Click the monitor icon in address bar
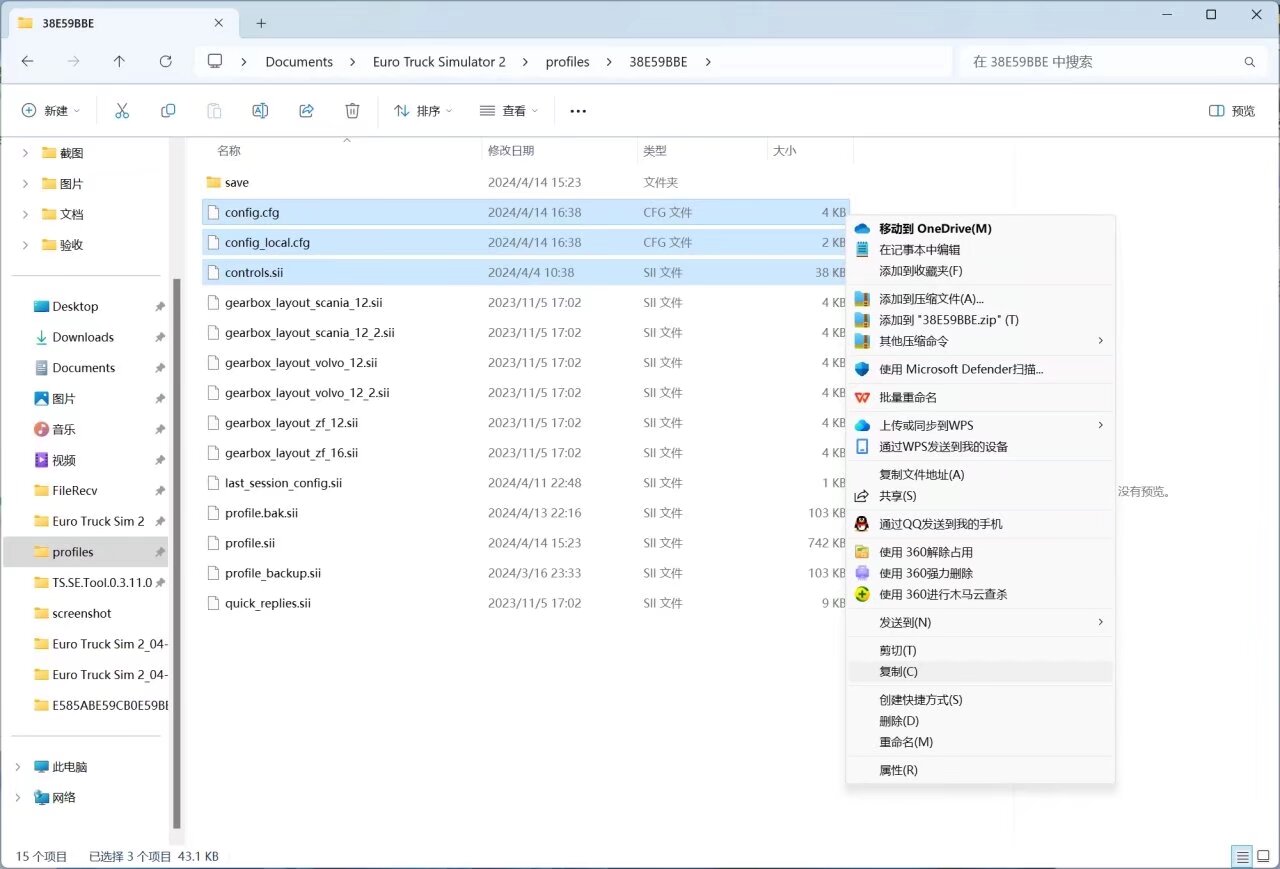The height and width of the screenshot is (869, 1280). point(215,62)
